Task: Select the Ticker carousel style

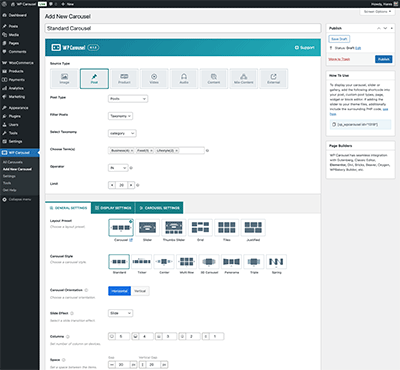Action: [x=142, y=262]
